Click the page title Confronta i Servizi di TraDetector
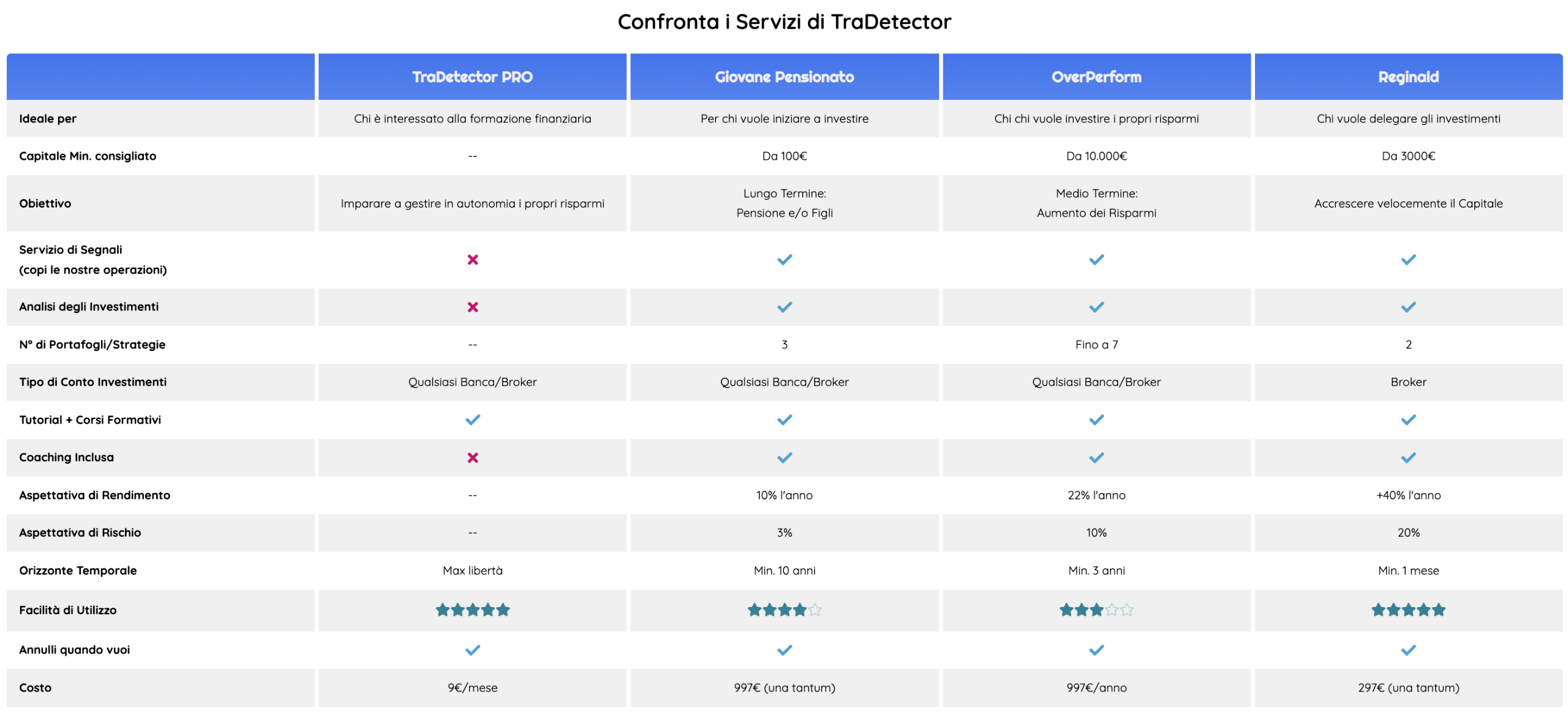 coord(784,22)
